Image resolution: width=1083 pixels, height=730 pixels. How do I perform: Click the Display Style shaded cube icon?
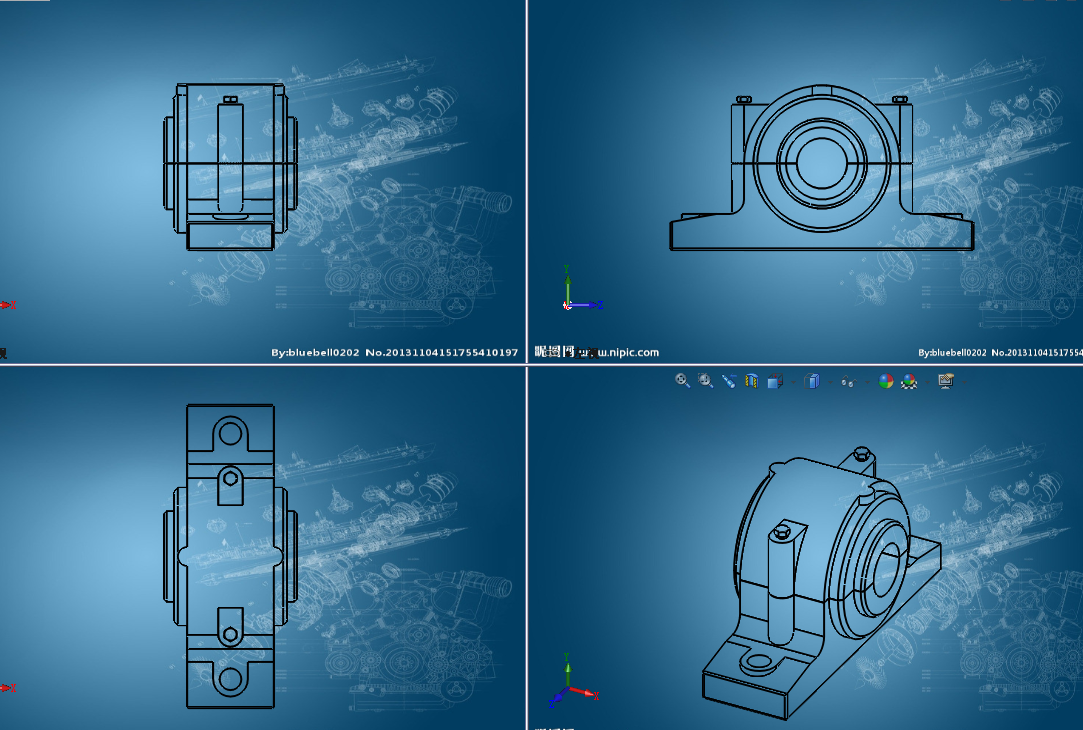tap(812, 381)
